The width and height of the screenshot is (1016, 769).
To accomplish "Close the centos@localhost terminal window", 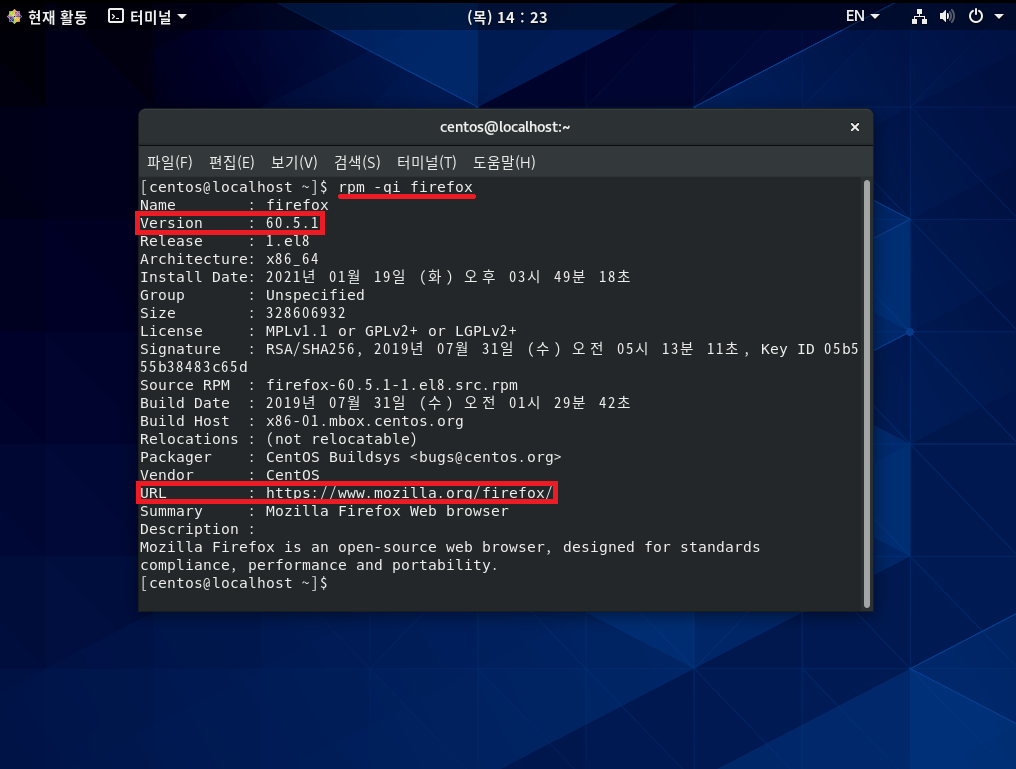I will click(855, 127).
